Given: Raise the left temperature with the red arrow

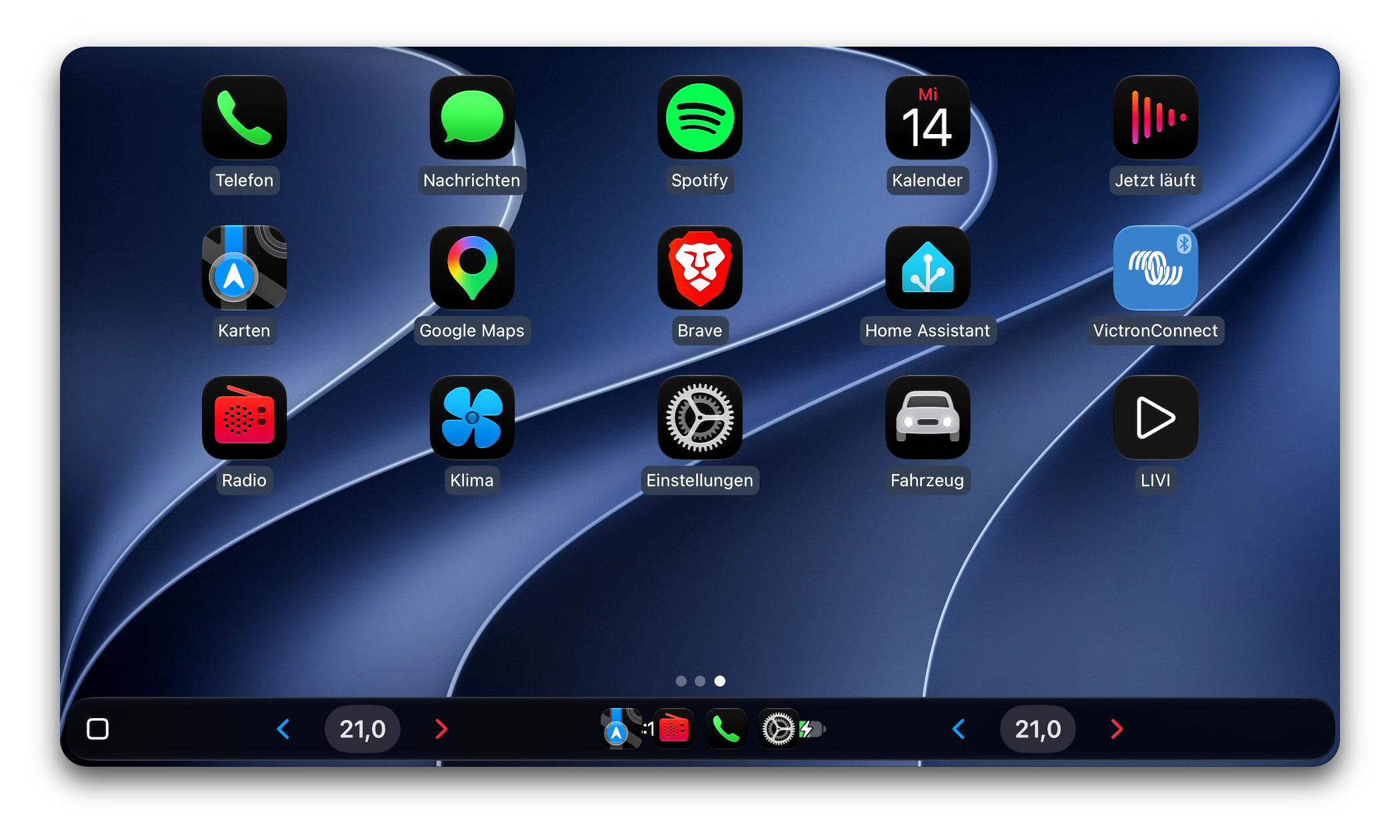Looking at the screenshot, I should [x=441, y=729].
